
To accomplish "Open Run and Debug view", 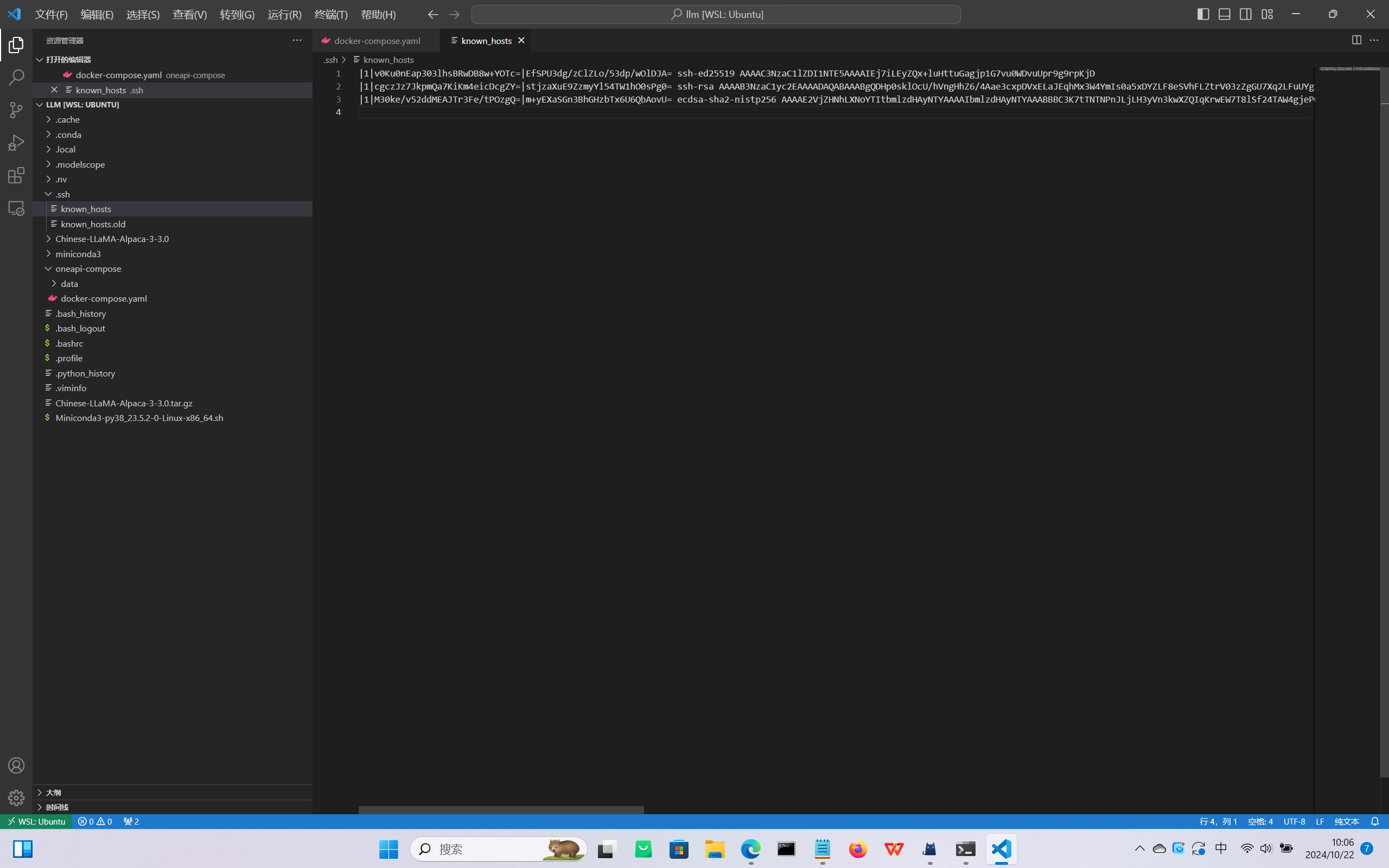I will click(16, 142).
